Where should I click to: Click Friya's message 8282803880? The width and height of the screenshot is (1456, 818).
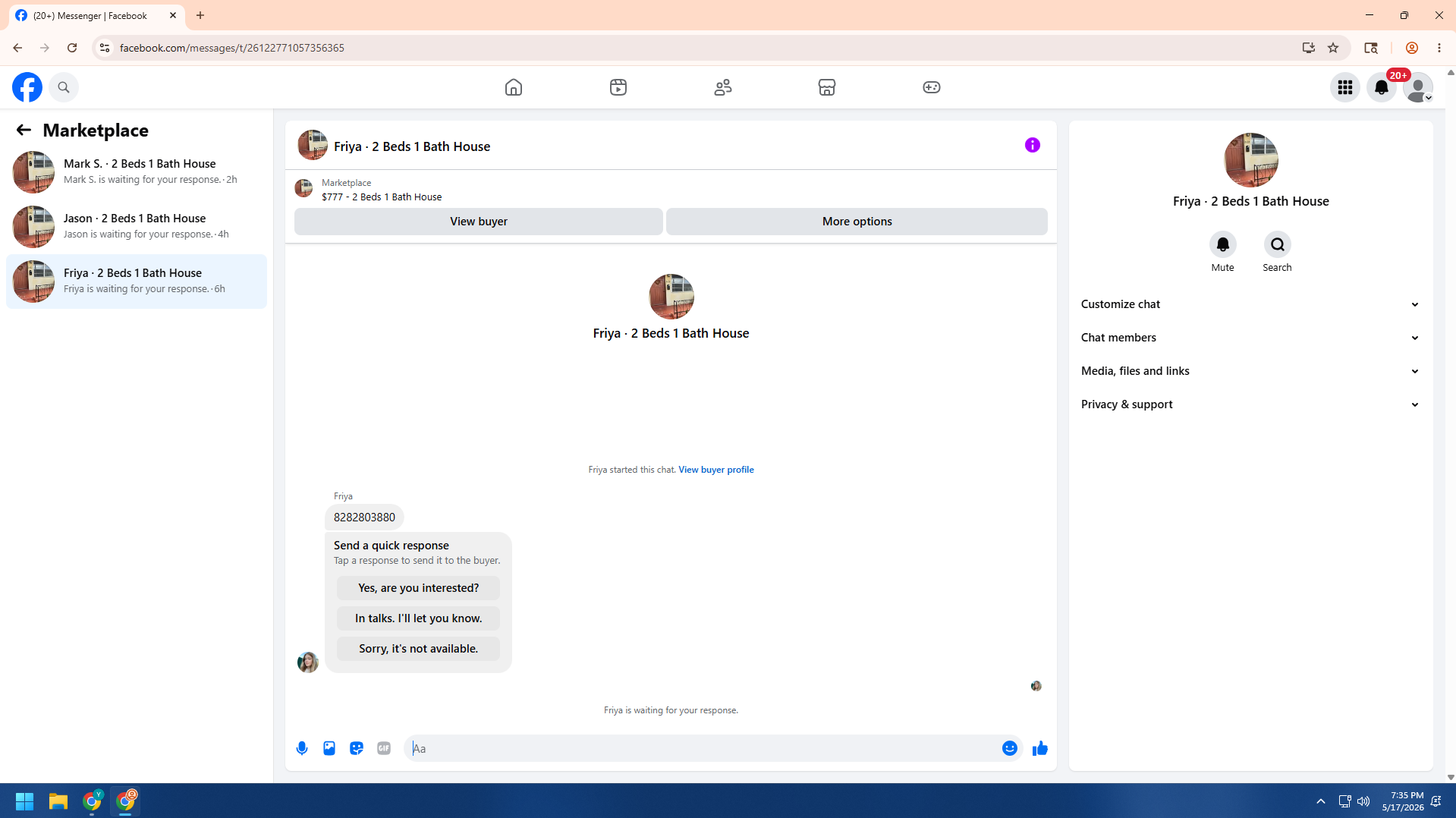coord(364,518)
